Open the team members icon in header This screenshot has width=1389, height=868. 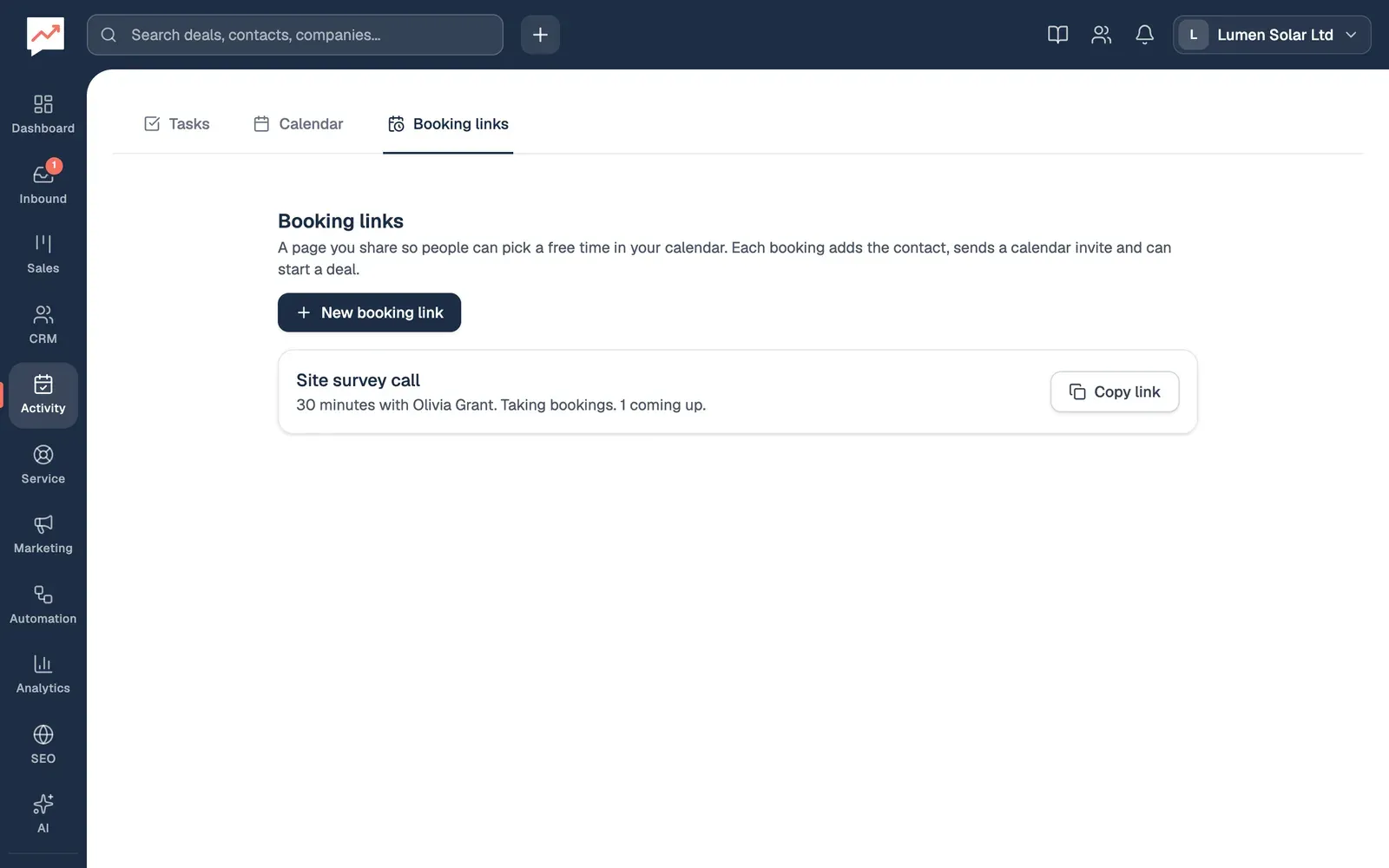pos(1101,35)
